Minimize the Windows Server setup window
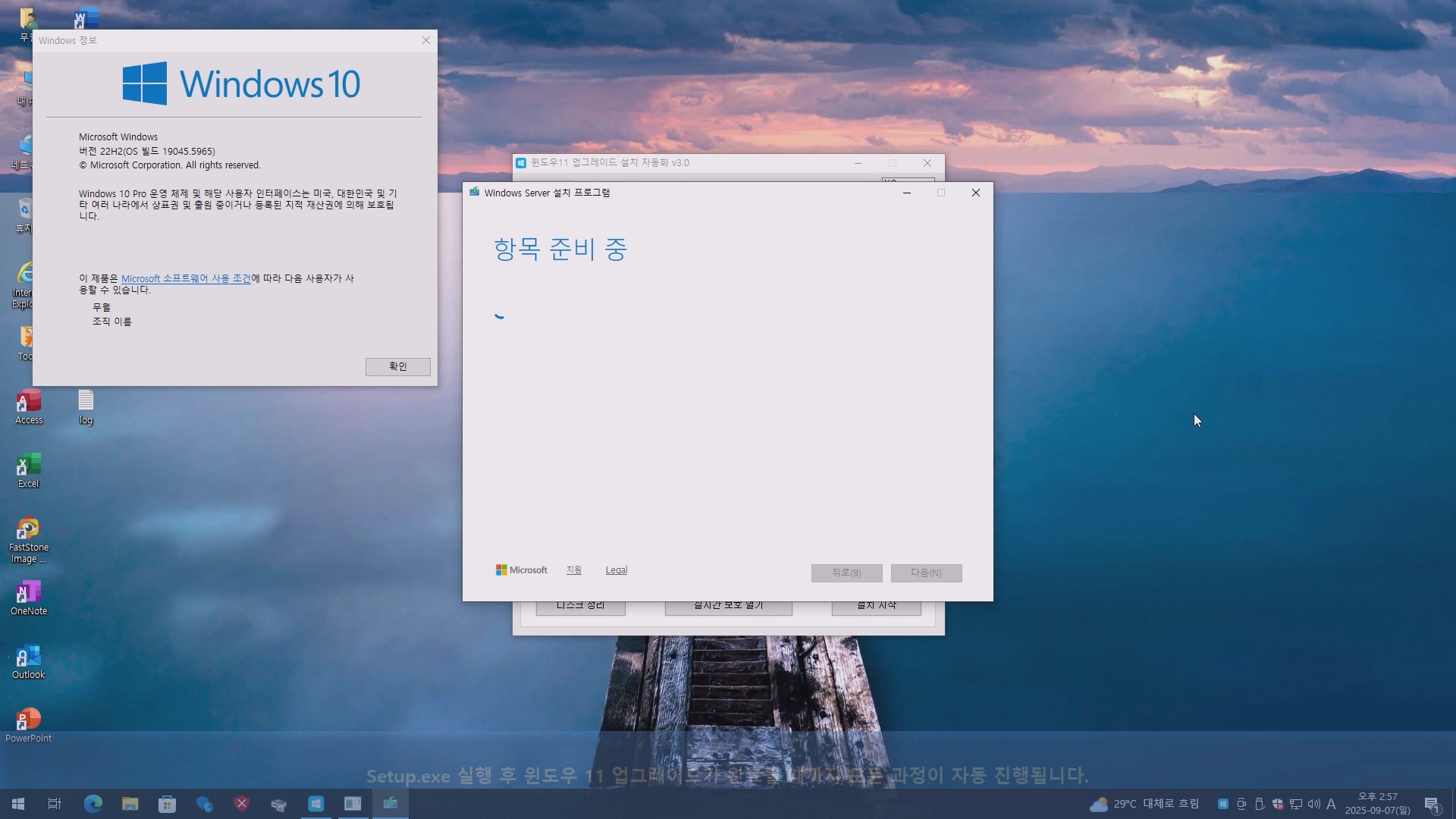 (x=906, y=193)
